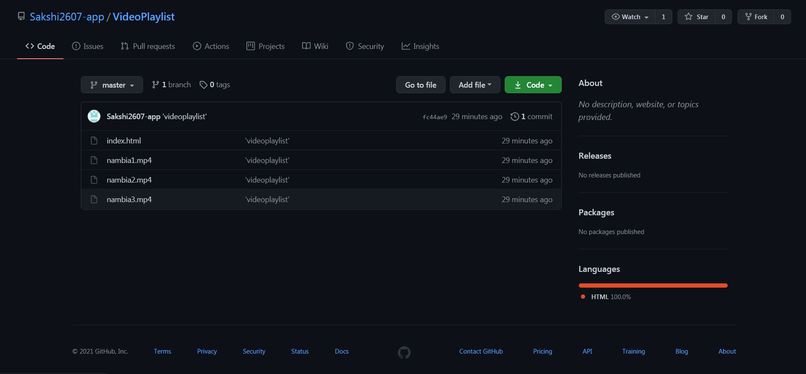The height and width of the screenshot is (374, 806).
Task: Click the file icon next to nambia1.mp4
Action: pyautogui.click(x=94, y=160)
